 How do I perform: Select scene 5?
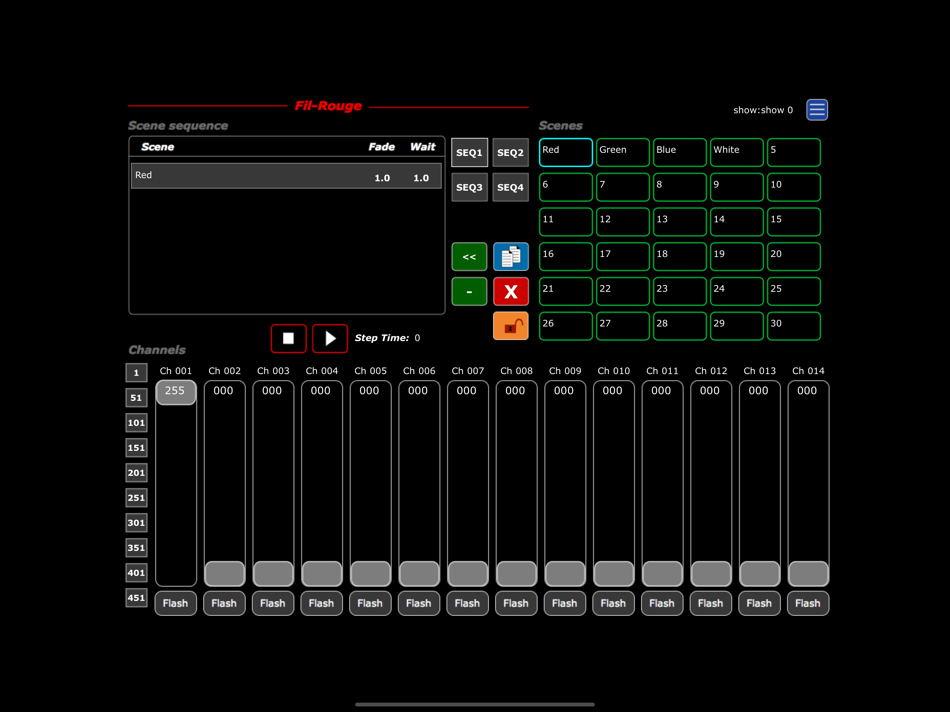(x=794, y=152)
